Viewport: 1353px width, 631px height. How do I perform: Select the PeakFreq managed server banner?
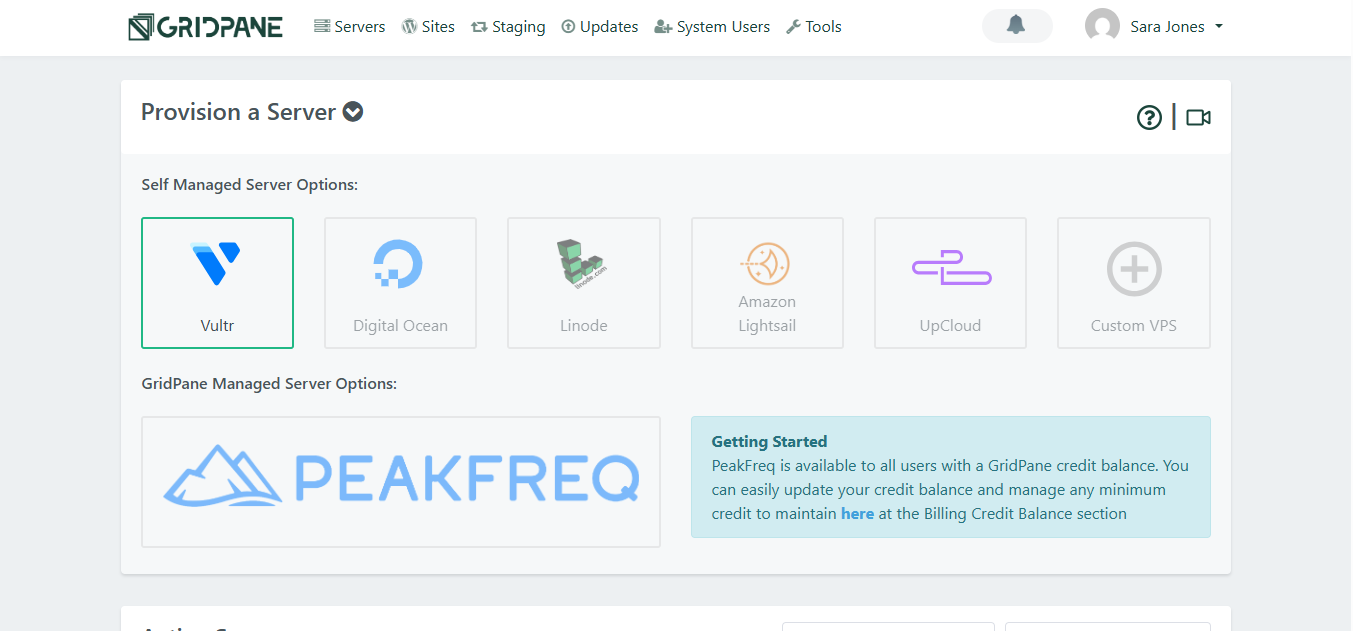[401, 482]
